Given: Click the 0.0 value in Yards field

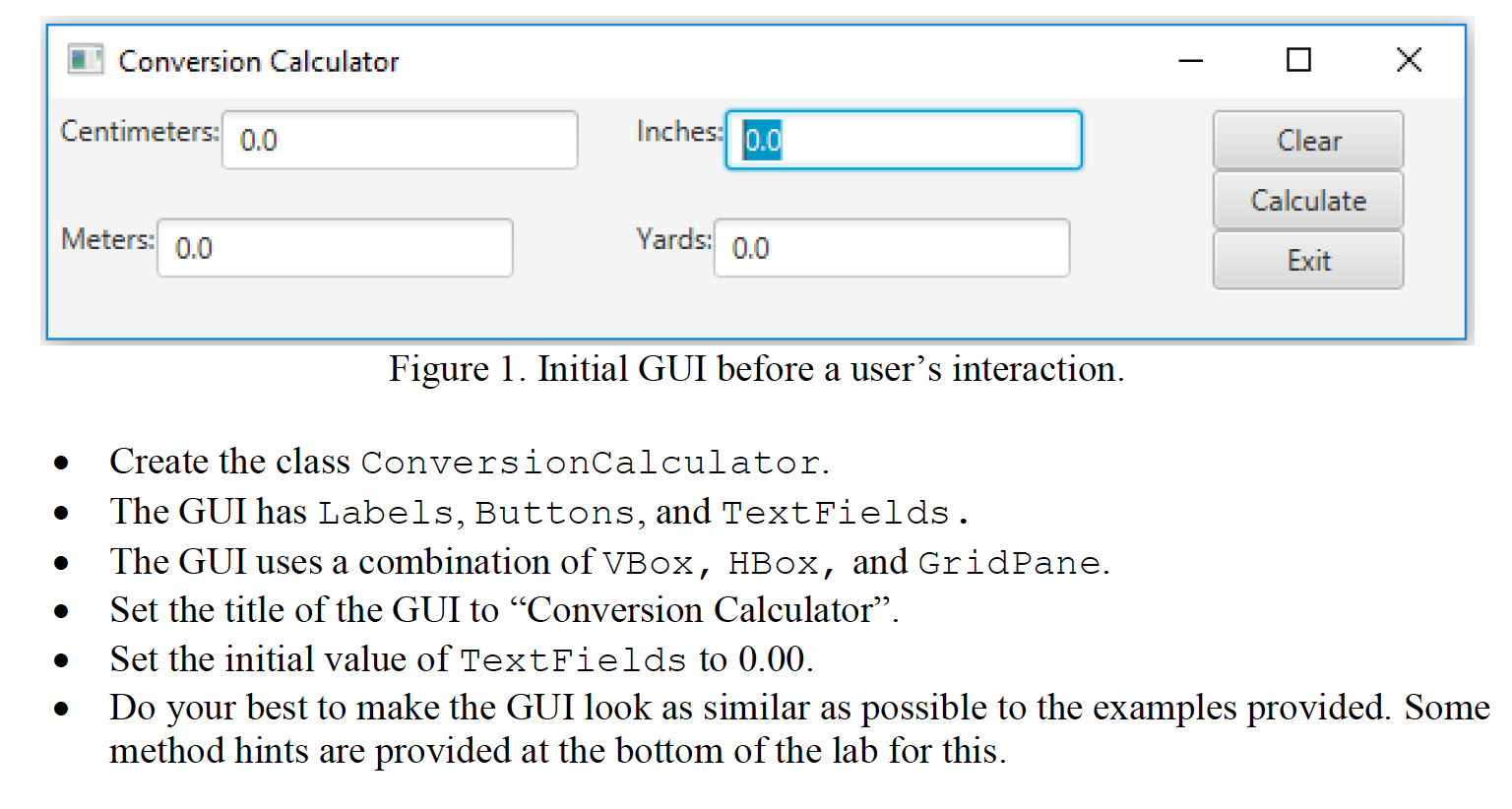Looking at the screenshot, I should [752, 247].
